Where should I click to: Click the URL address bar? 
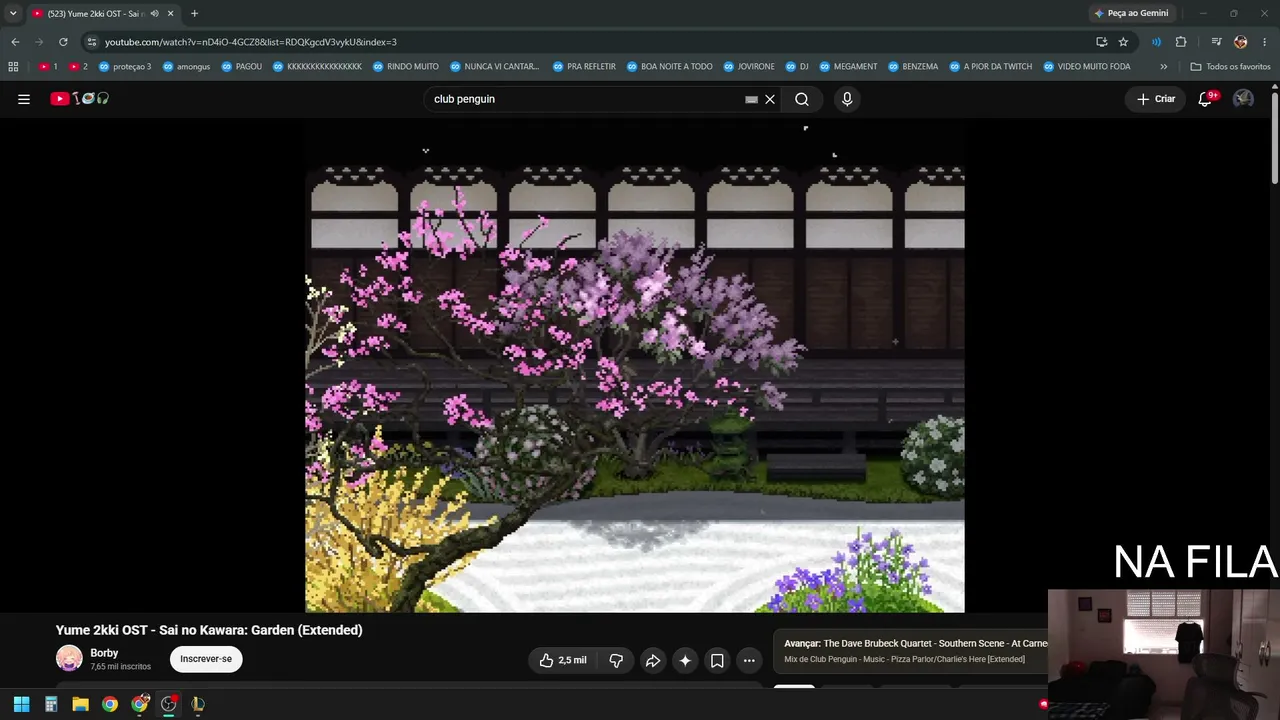click(590, 42)
